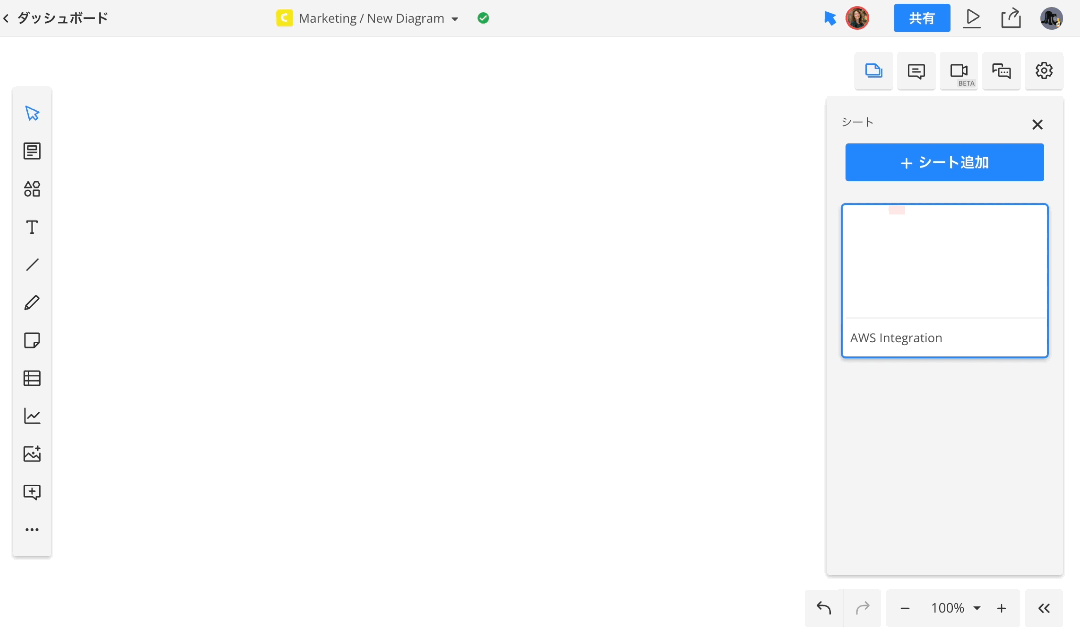Viewport: 1080px width, 641px height.
Task: Click the blue 共有 share button
Action: coord(921,18)
